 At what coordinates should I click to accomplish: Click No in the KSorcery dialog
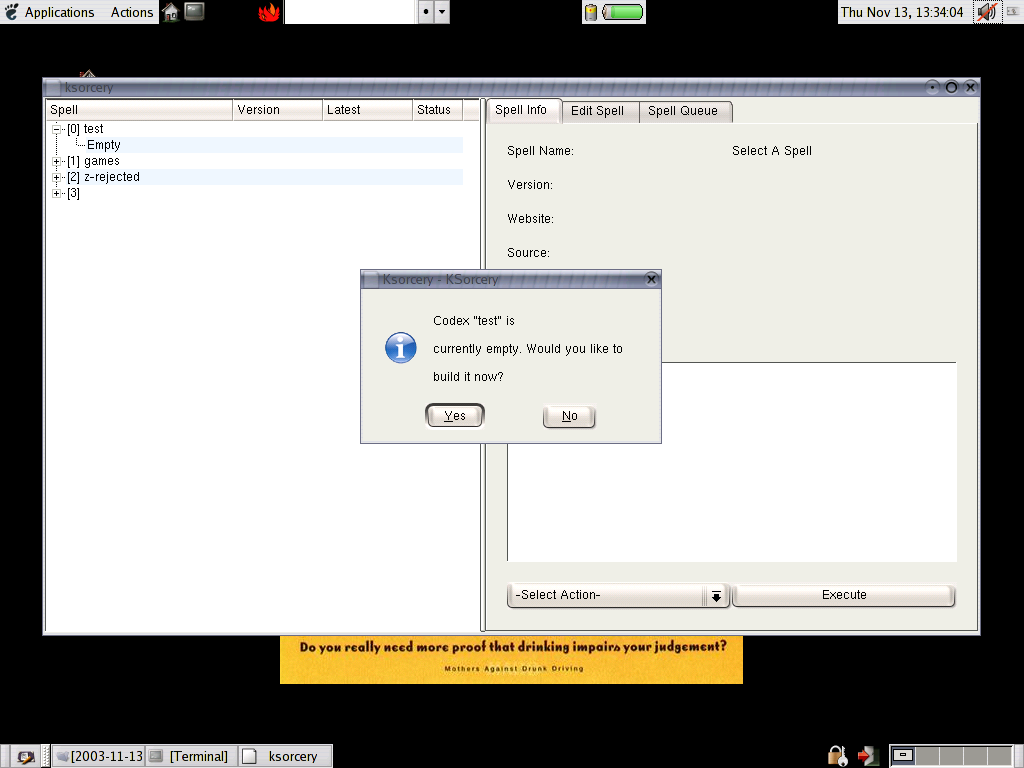(569, 416)
